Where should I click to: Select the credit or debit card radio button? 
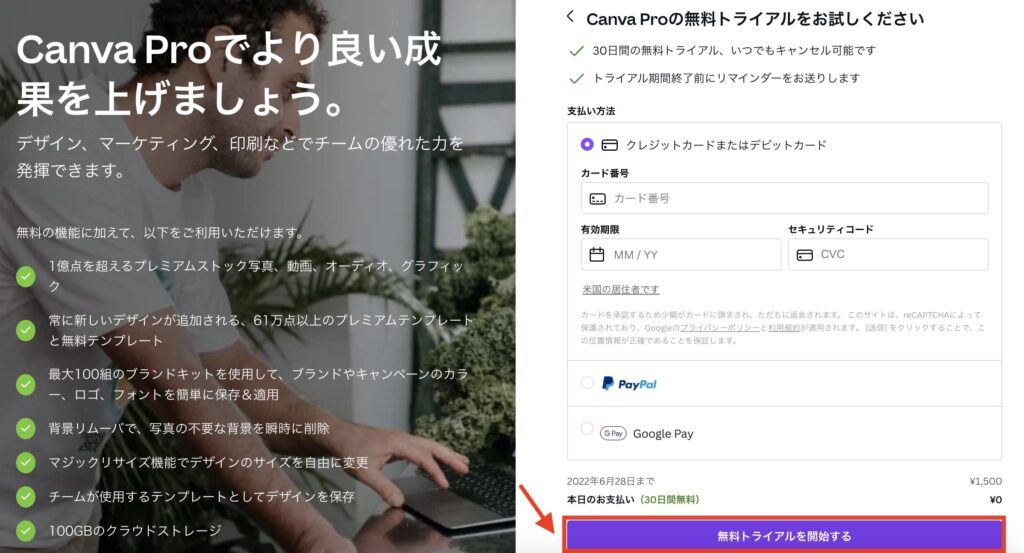tap(587, 144)
